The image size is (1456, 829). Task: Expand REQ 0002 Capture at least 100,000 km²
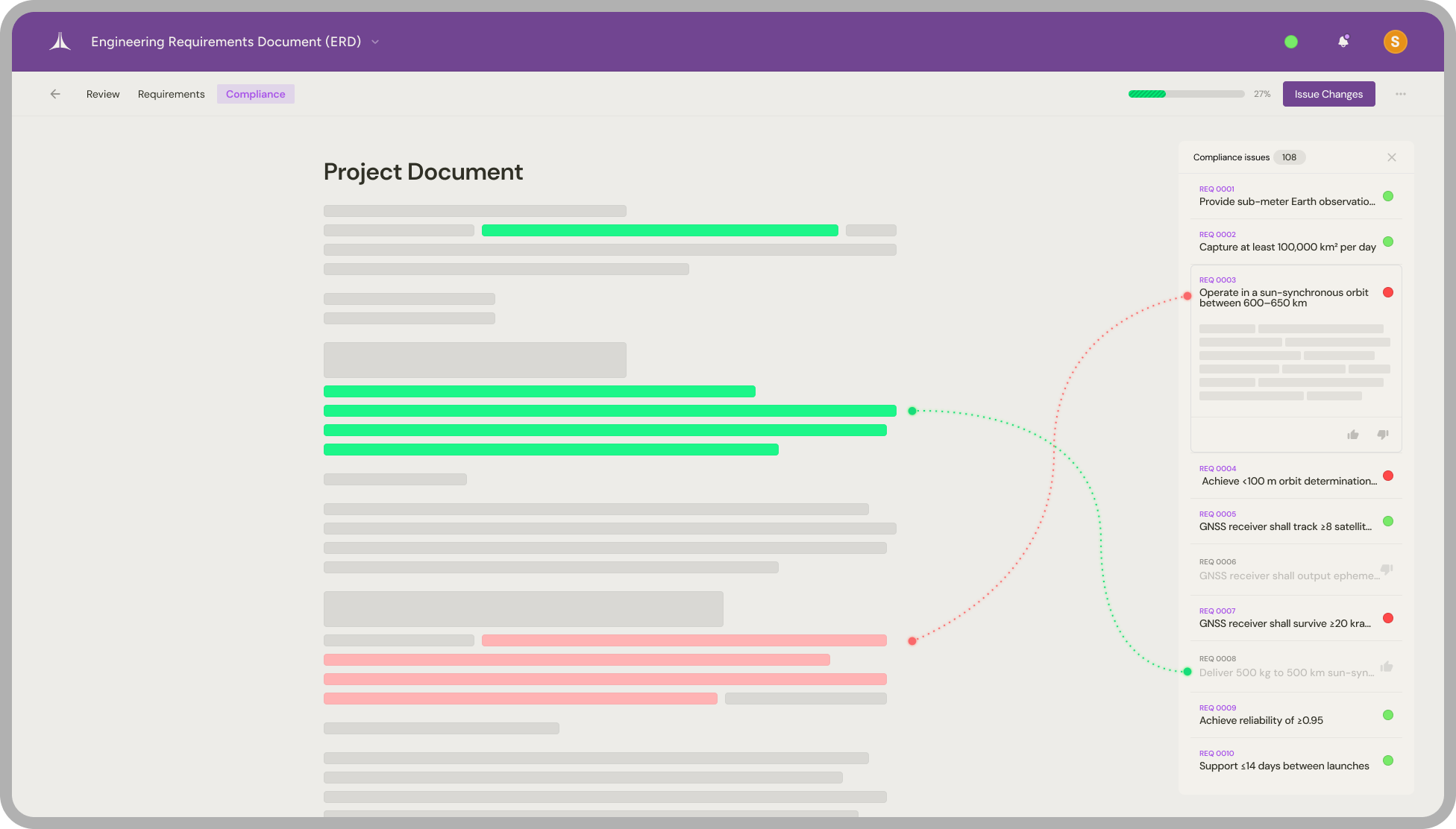tap(1287, 247)
